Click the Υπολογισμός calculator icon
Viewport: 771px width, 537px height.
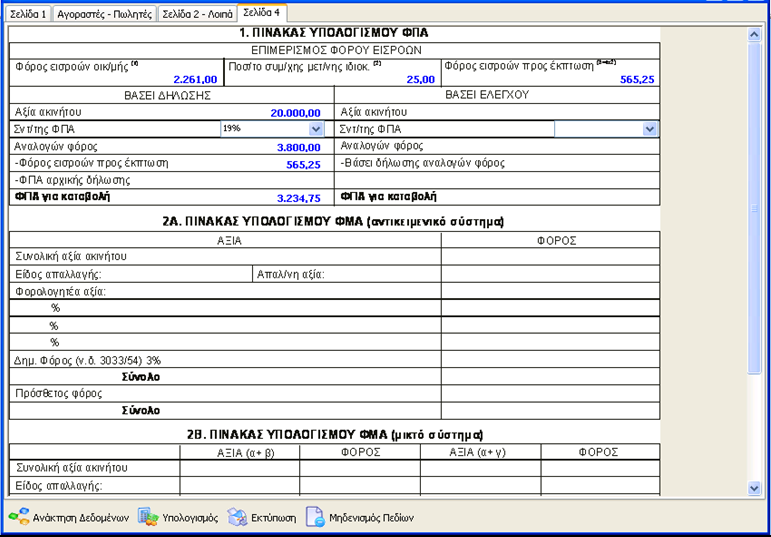(x=148, y=517)
